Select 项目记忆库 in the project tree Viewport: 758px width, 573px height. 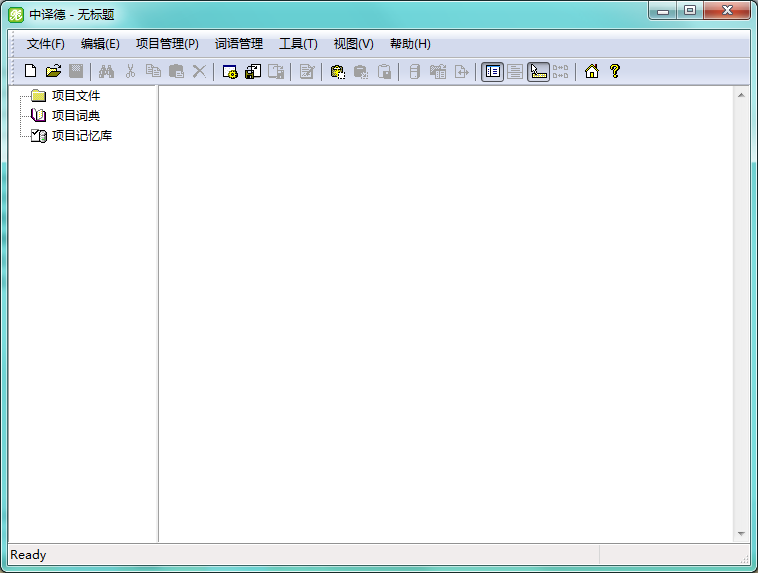point(82,135)
